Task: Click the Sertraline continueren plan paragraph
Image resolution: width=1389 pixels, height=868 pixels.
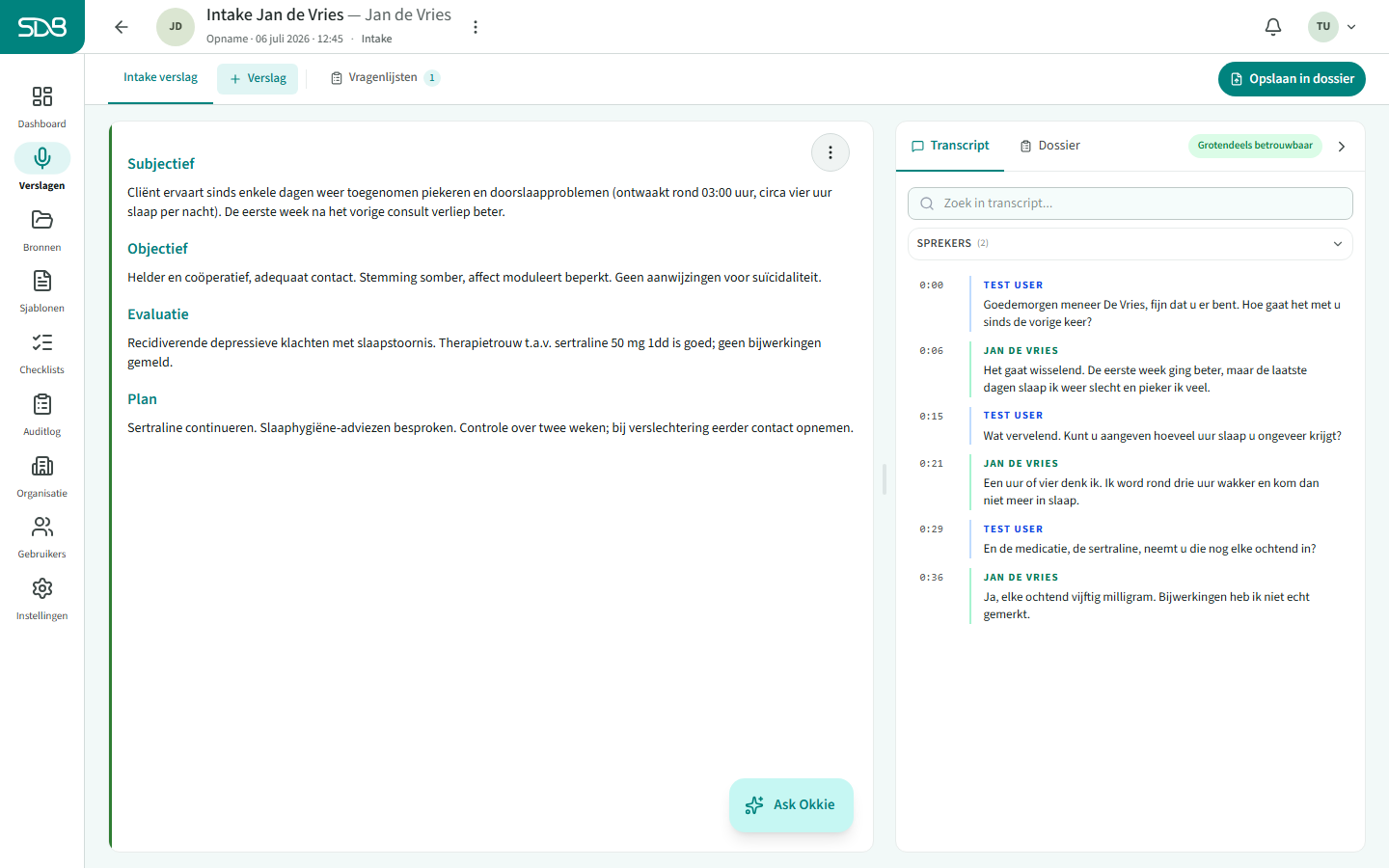Action: click(490, 428)
